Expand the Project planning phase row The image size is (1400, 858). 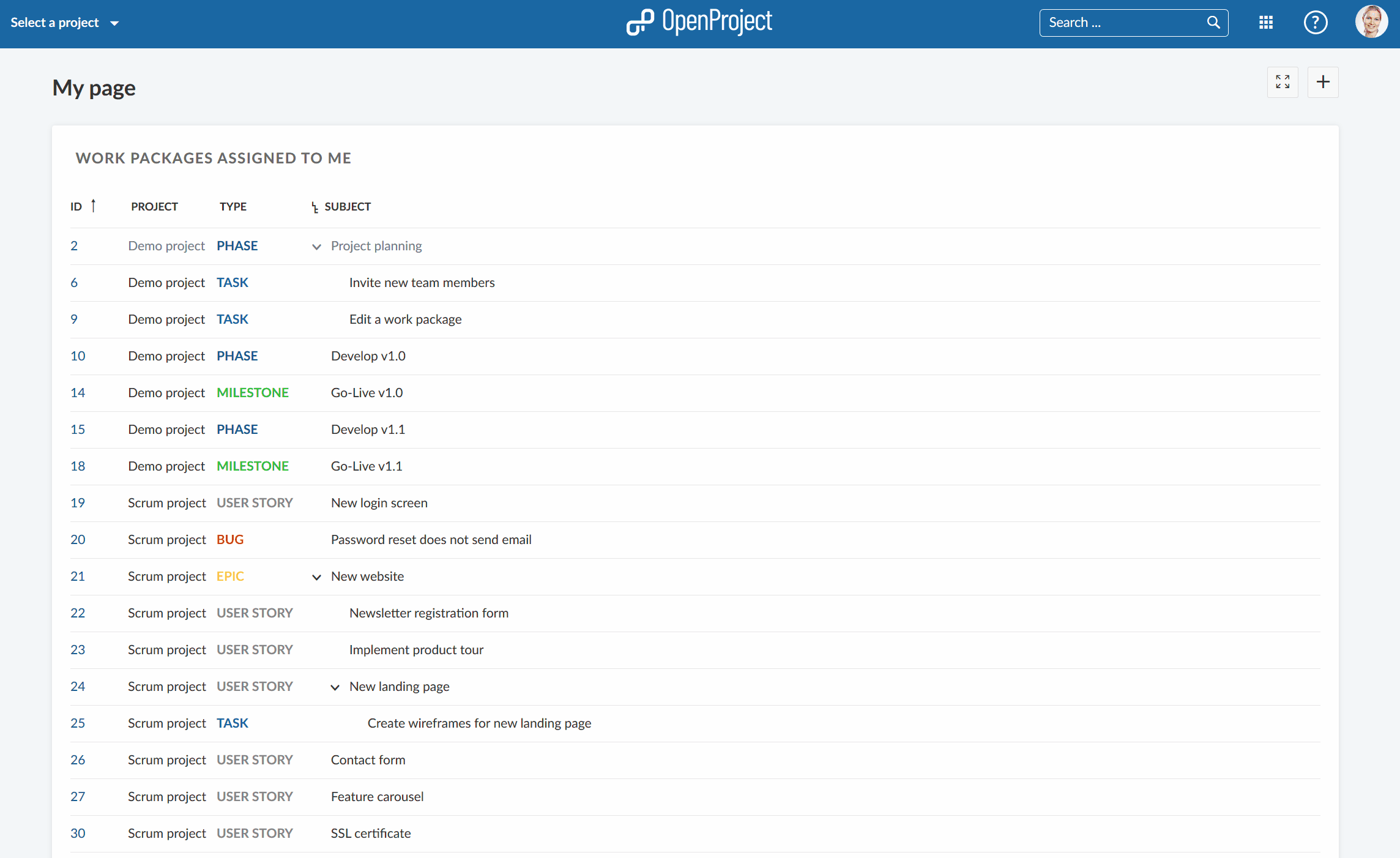click(317, 245)
